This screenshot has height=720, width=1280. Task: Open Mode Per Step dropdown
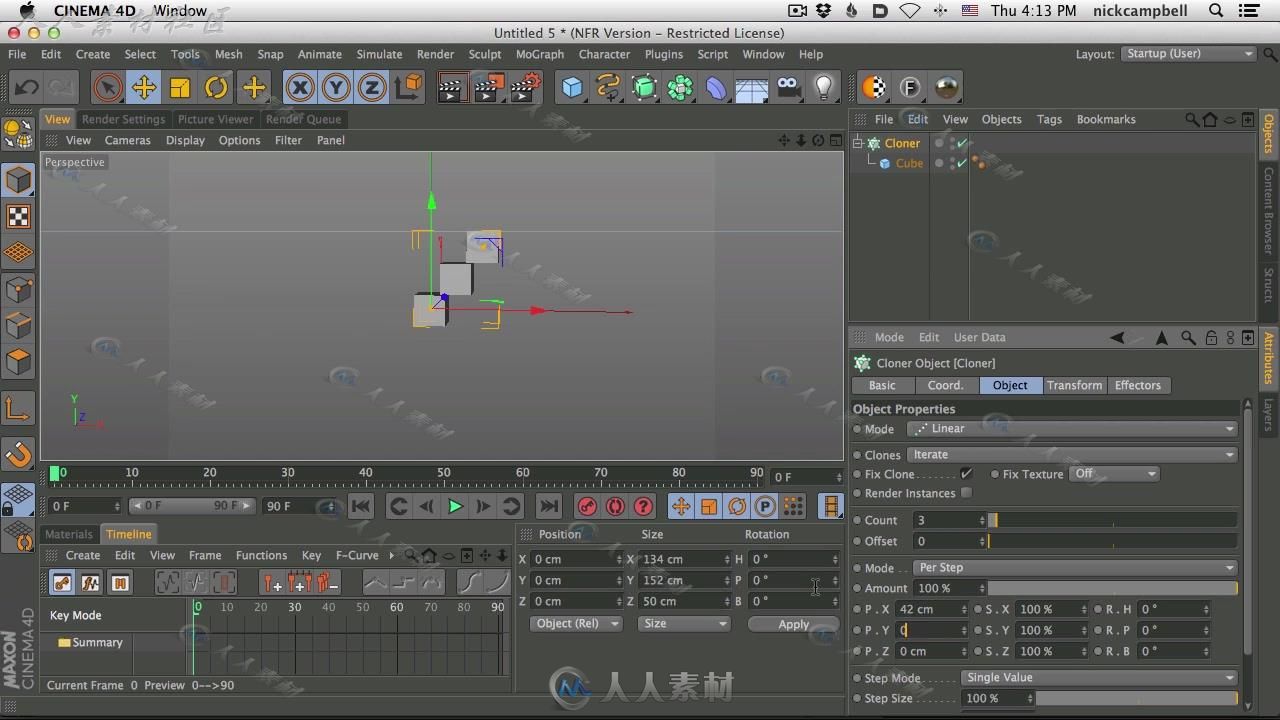pos(1075,567)
